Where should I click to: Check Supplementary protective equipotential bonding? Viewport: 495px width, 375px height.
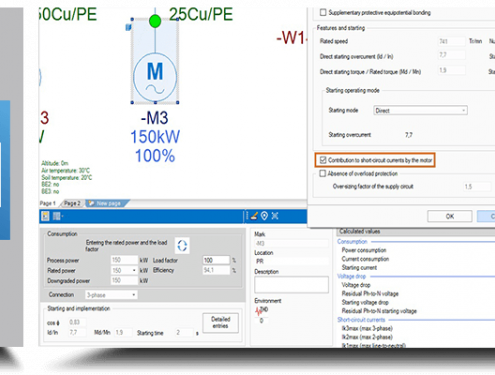point(323,12)
